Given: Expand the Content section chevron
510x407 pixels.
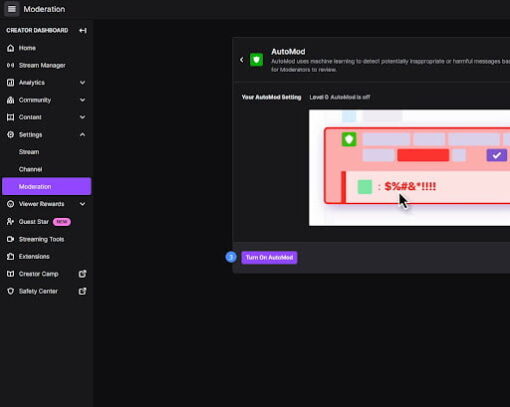Looking at the screenshot, I should pos(82,117).
